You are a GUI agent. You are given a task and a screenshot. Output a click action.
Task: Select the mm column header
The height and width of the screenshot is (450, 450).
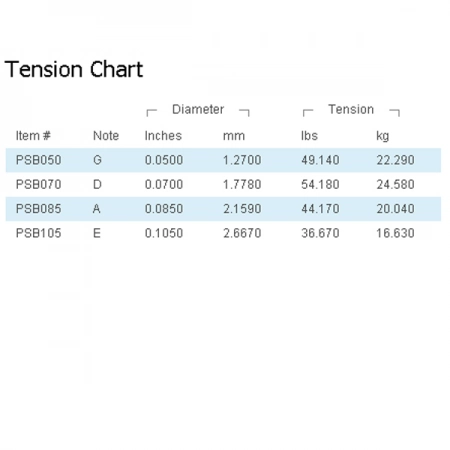pyautogui.click(x=234, y=136)
